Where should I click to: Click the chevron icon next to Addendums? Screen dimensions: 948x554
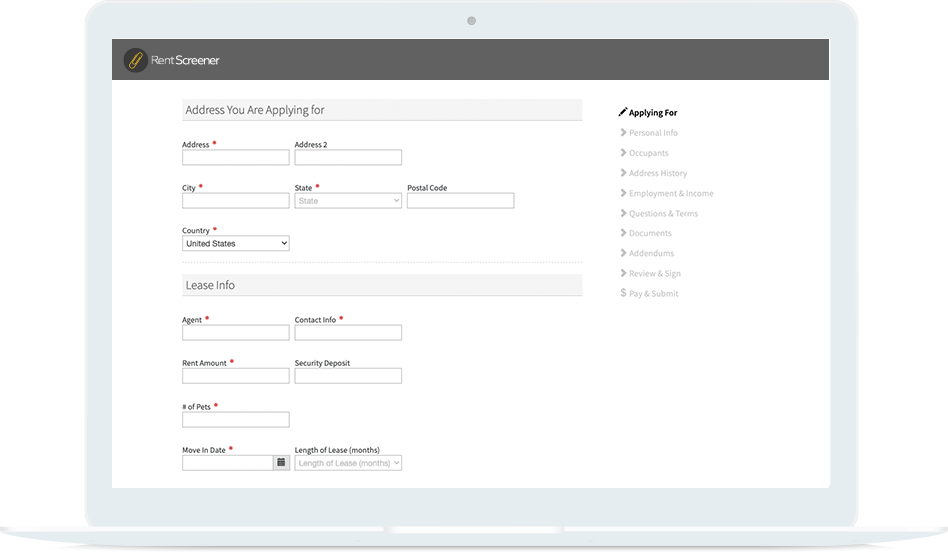tap(623, 253)
